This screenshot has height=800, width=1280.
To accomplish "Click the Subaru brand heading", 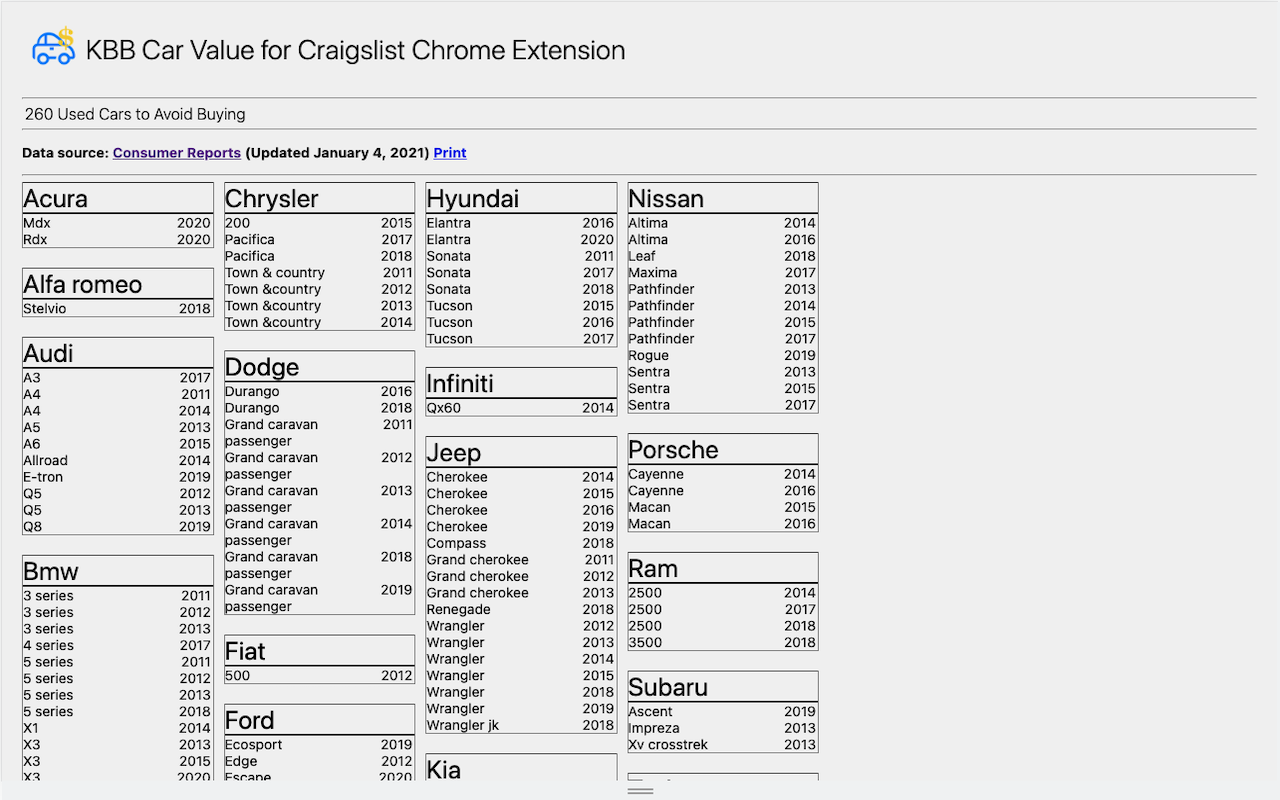I will point(723,687).
